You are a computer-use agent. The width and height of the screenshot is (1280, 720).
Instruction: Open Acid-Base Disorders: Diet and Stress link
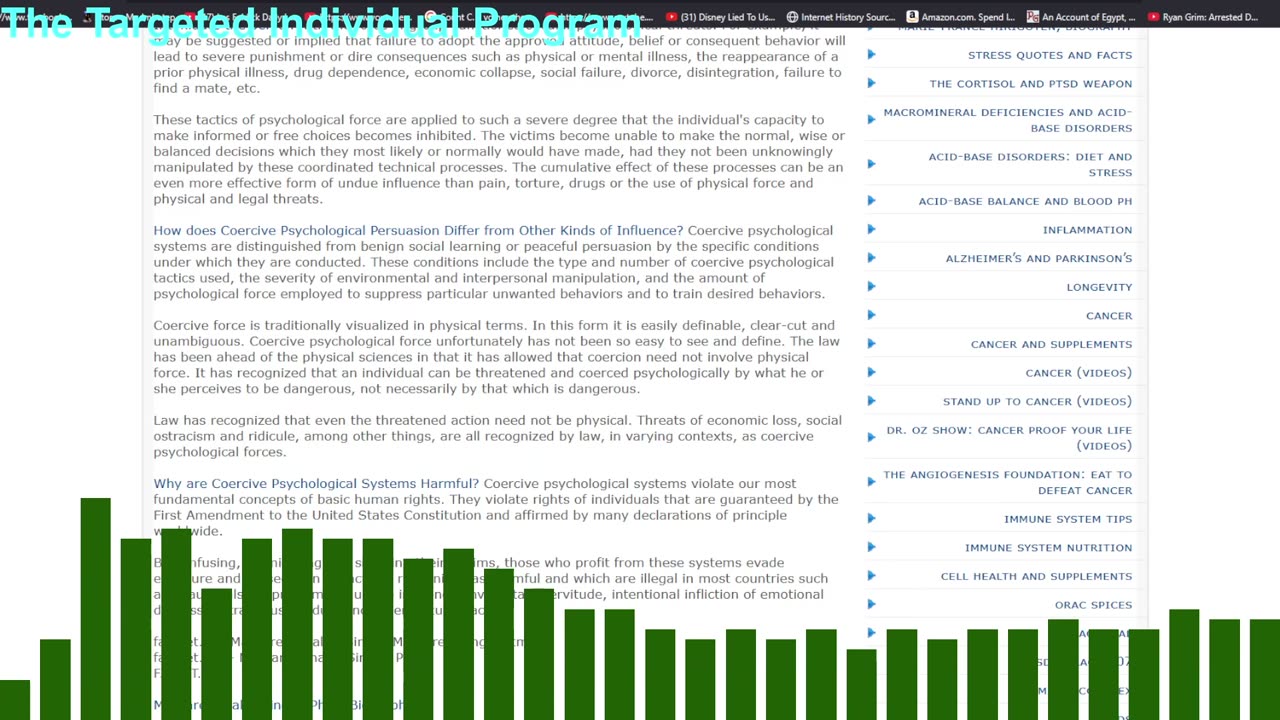tap(1030, 164)
